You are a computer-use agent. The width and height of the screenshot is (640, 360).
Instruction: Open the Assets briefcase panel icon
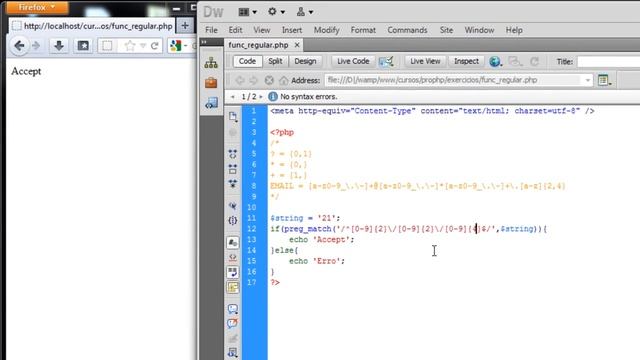coord(211,83)
